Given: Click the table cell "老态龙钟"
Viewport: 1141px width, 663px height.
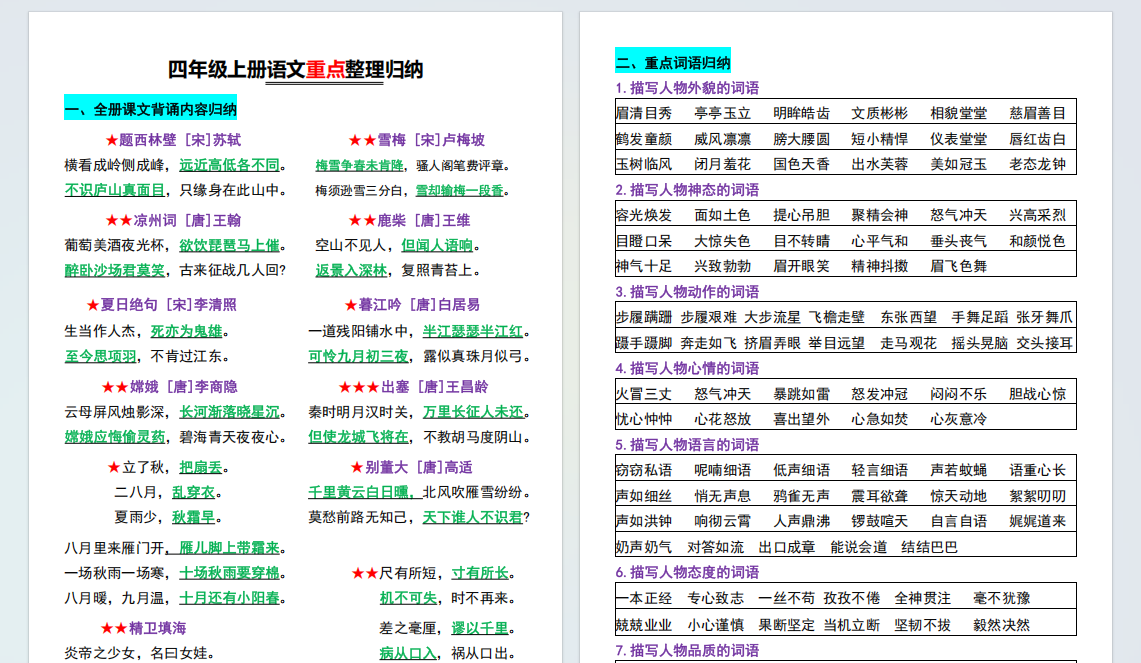Looking at the screenshot, I should point(1038,164).
